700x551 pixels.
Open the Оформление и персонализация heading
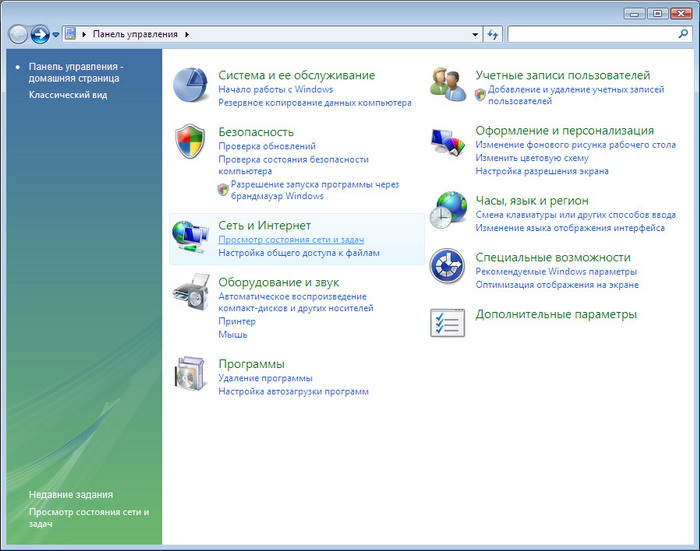pyautogui.click(x=564, y=130)
